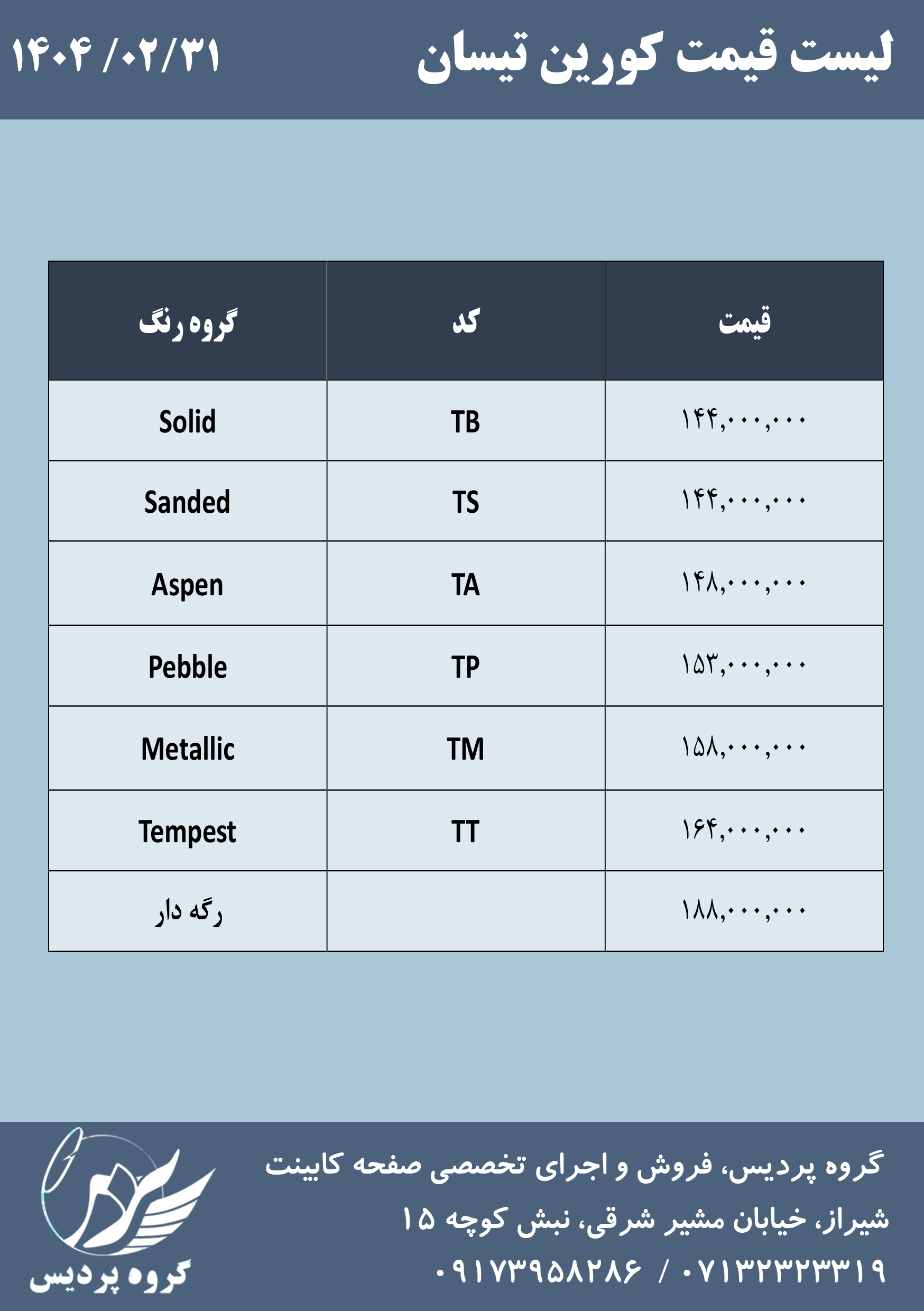Click the Metallic row price ۱۵۸,۰۰۰,۰۰۰
924x1311 pixels.
(x=744, y=747)
